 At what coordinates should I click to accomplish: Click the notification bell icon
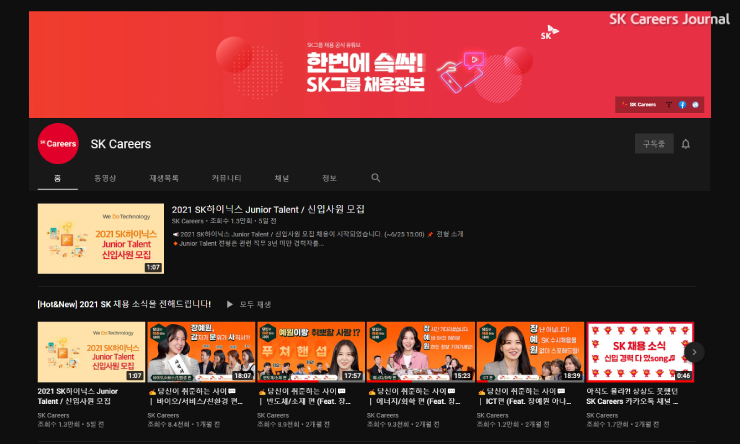pos(685,144)
